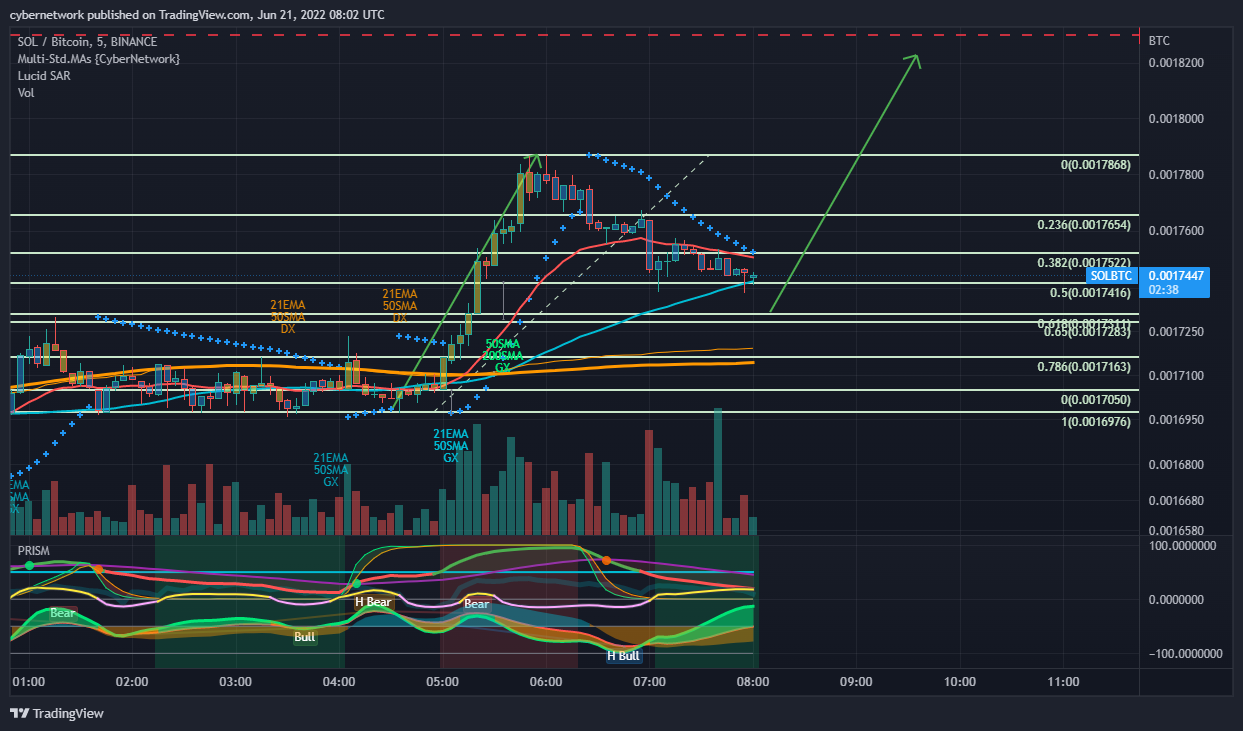This screenshot has width=1243, height=731.
Task: Click the green 50SMA 200SMA GX cross label
Action: click(x=503, y=356)
